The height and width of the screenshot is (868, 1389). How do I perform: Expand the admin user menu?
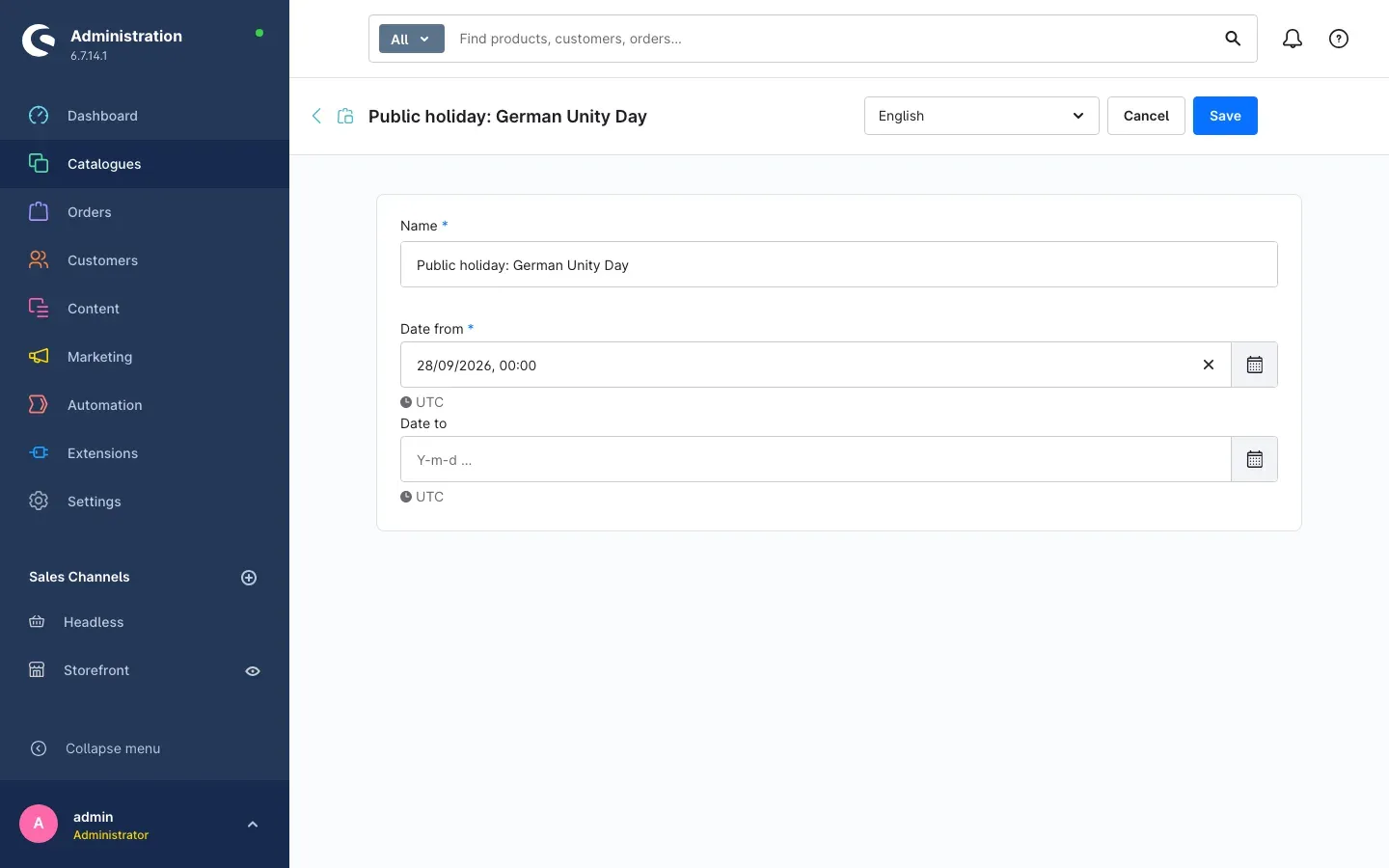(x=253, y=825)
